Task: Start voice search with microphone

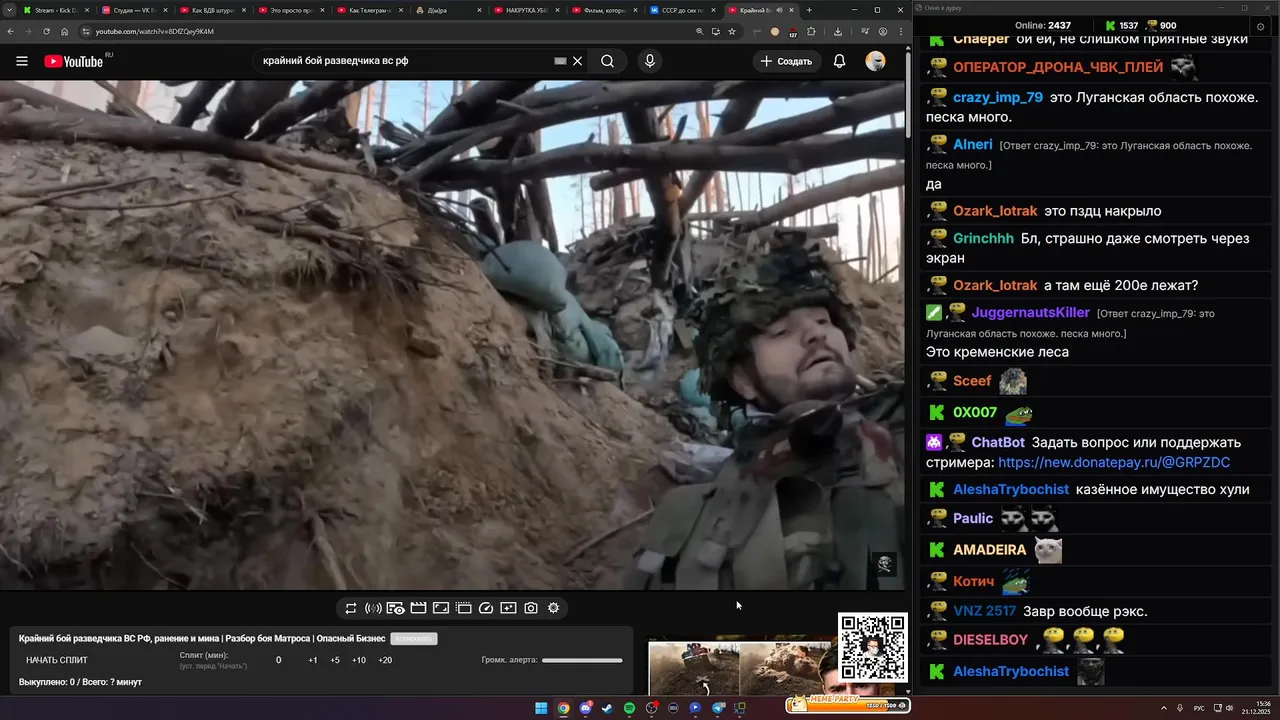Action: pos(650,61)
